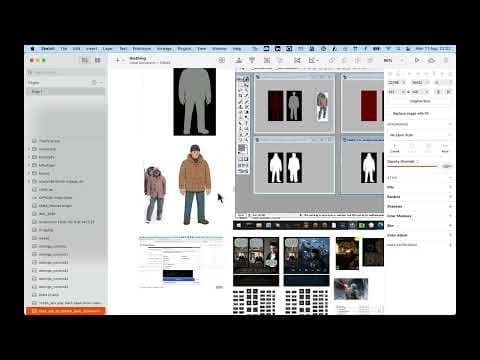Viewport: 480px width, 360px height.
Task: Open the notifications bell icon
Action: click(446, 60)
